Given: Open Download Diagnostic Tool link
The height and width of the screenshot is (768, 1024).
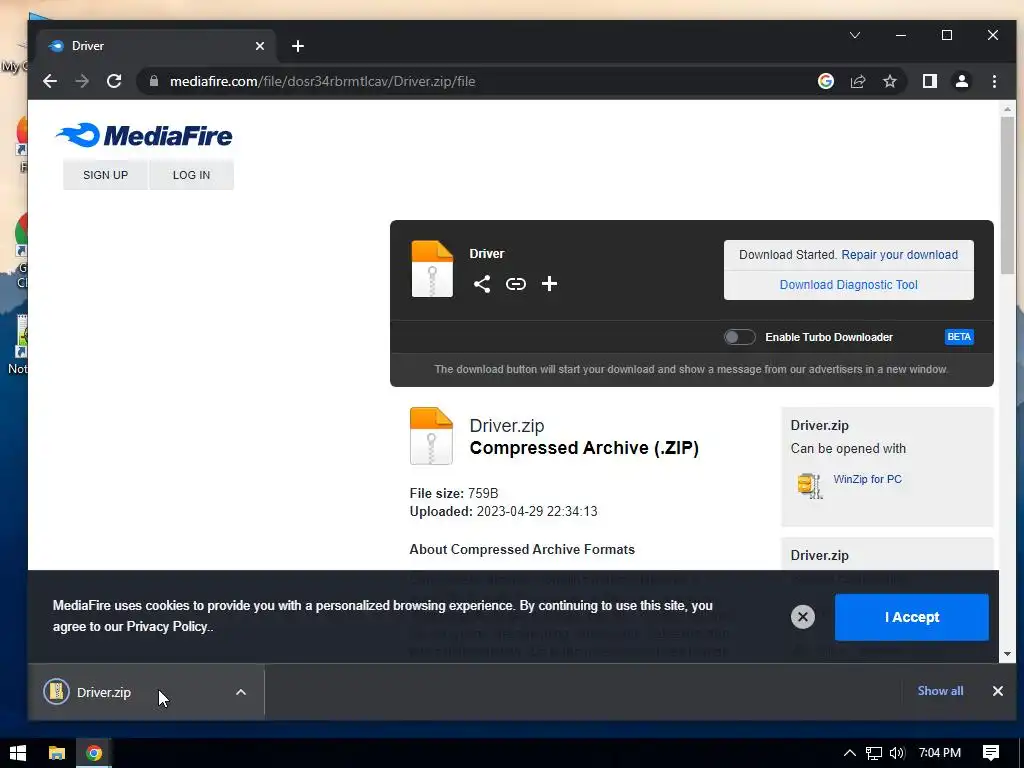Looking at the screenshot, I should [x=848, y=285].
